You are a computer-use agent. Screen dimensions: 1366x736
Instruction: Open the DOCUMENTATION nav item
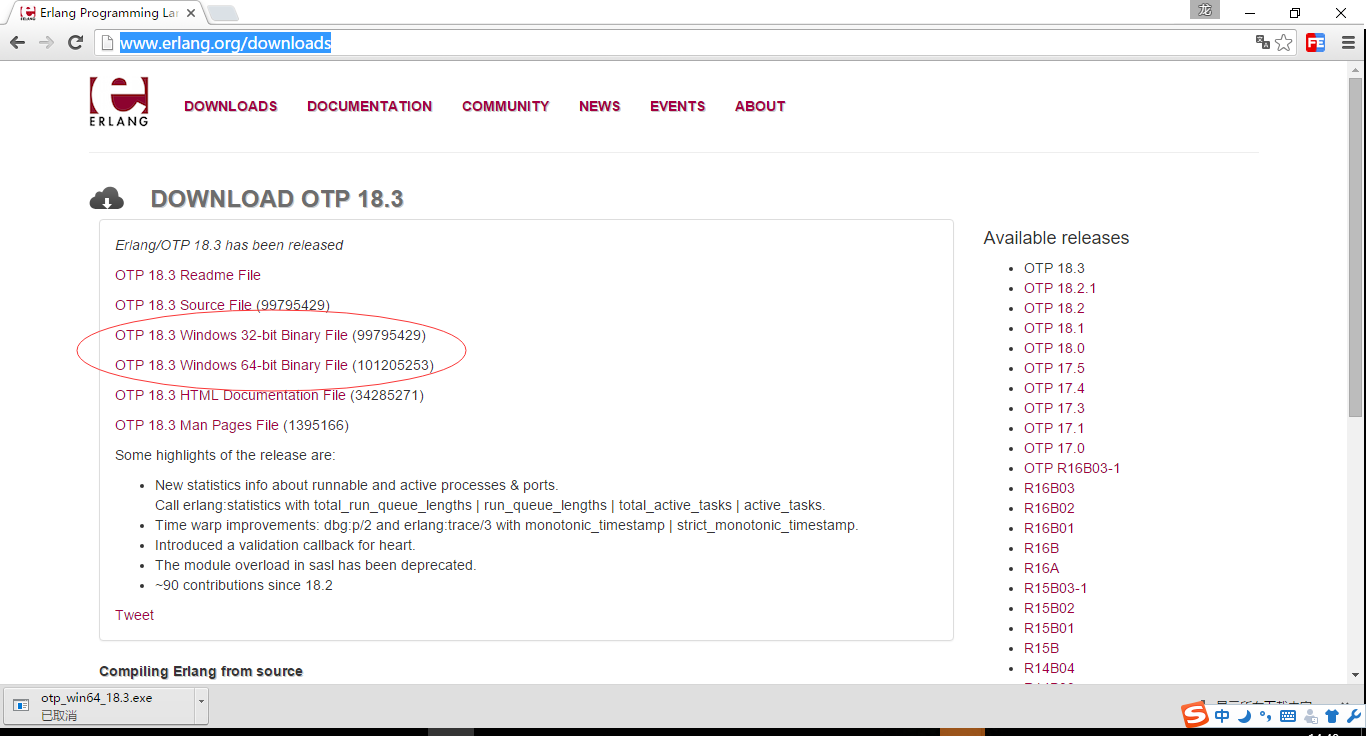370,106
